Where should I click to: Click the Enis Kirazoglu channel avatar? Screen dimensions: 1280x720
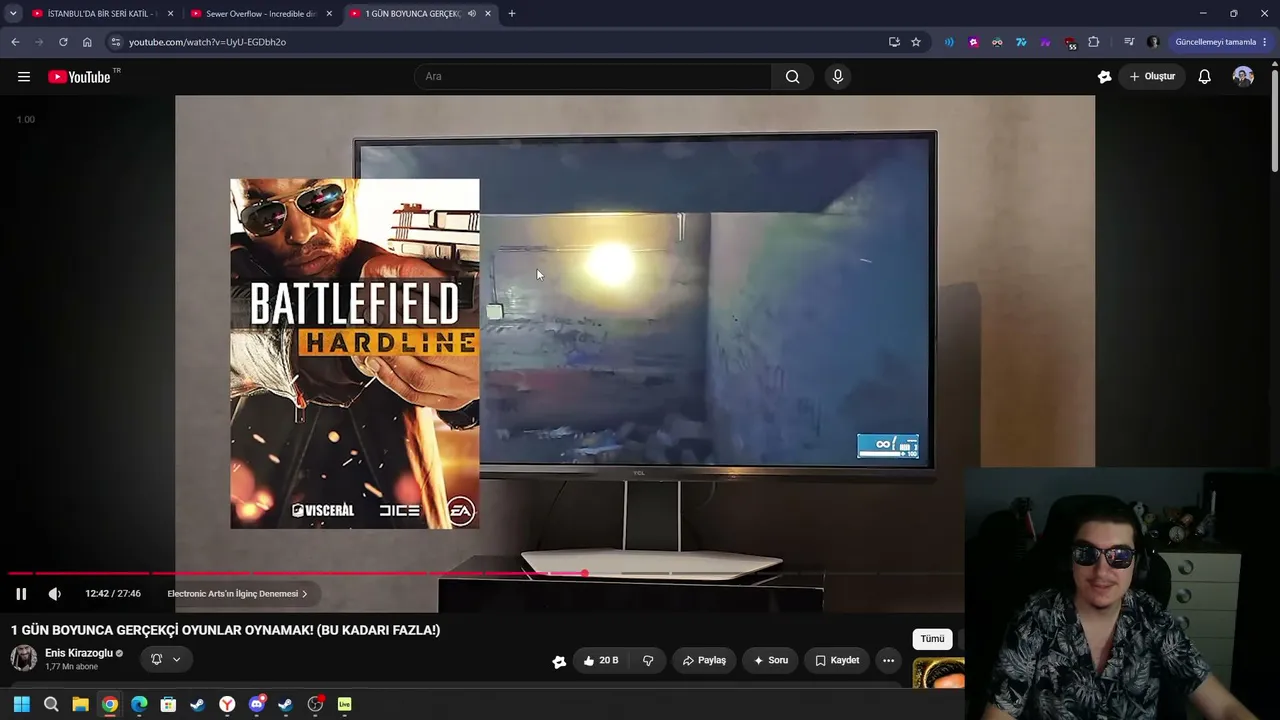tap(24, 658)
